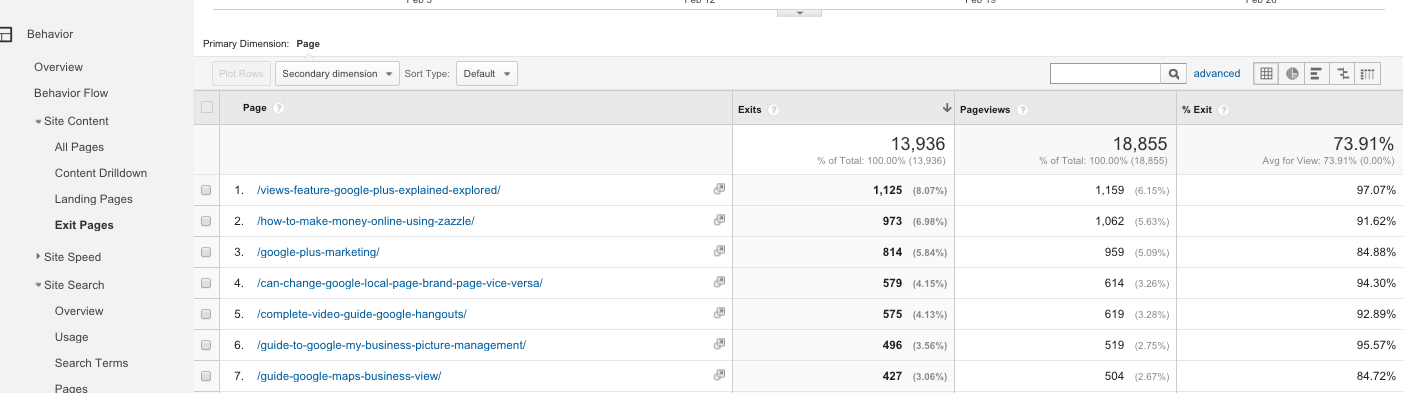Click the Behavior section icon in sidebar
Image resolution: width=1403 pixels, height=393 pixels.
pos(6,35)
